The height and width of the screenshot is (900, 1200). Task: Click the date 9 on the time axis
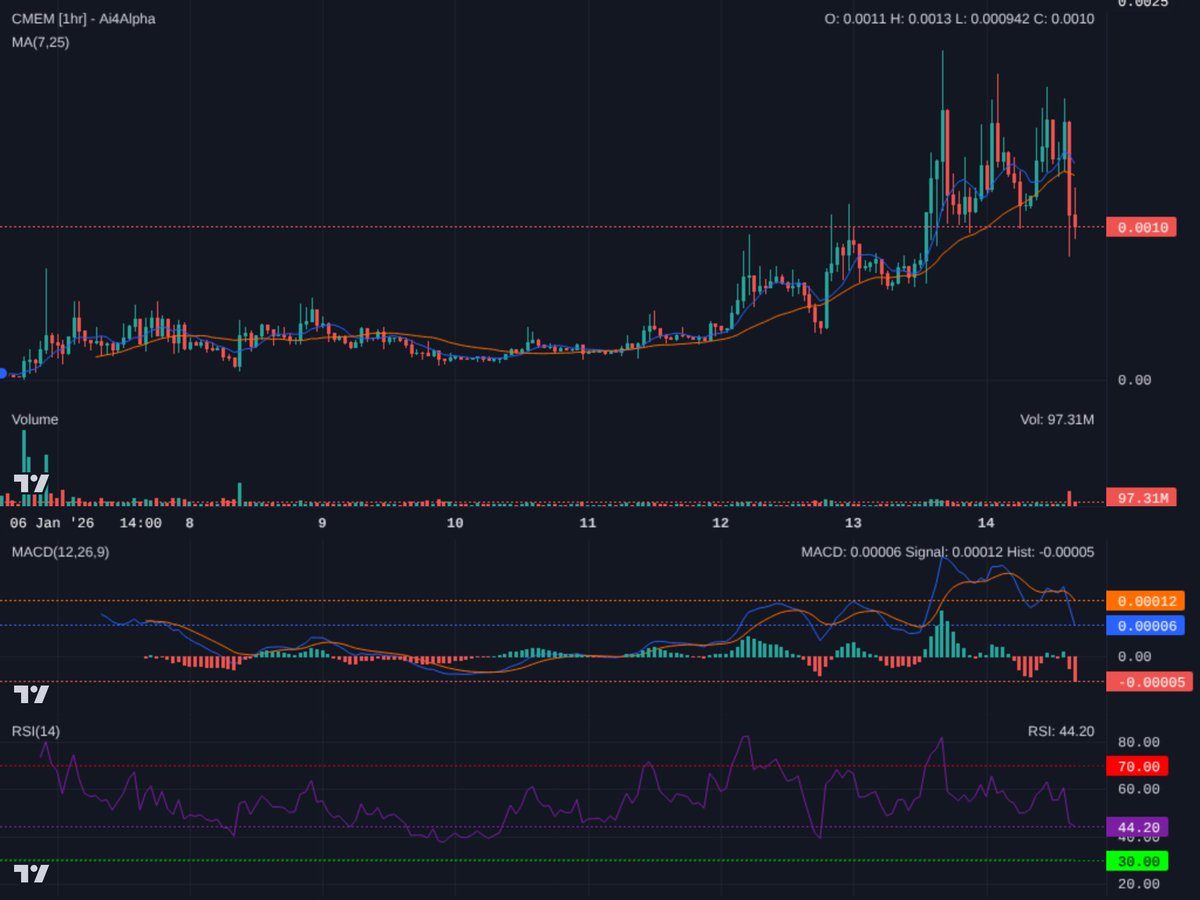322,523
